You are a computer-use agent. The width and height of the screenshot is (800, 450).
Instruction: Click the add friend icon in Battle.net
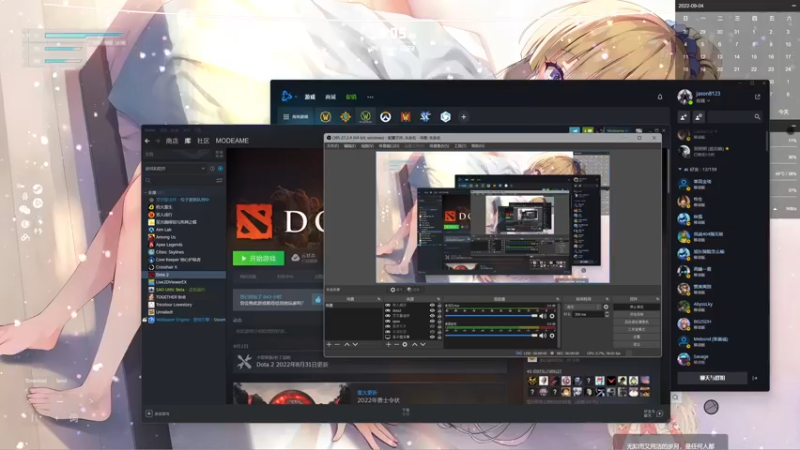684,117
